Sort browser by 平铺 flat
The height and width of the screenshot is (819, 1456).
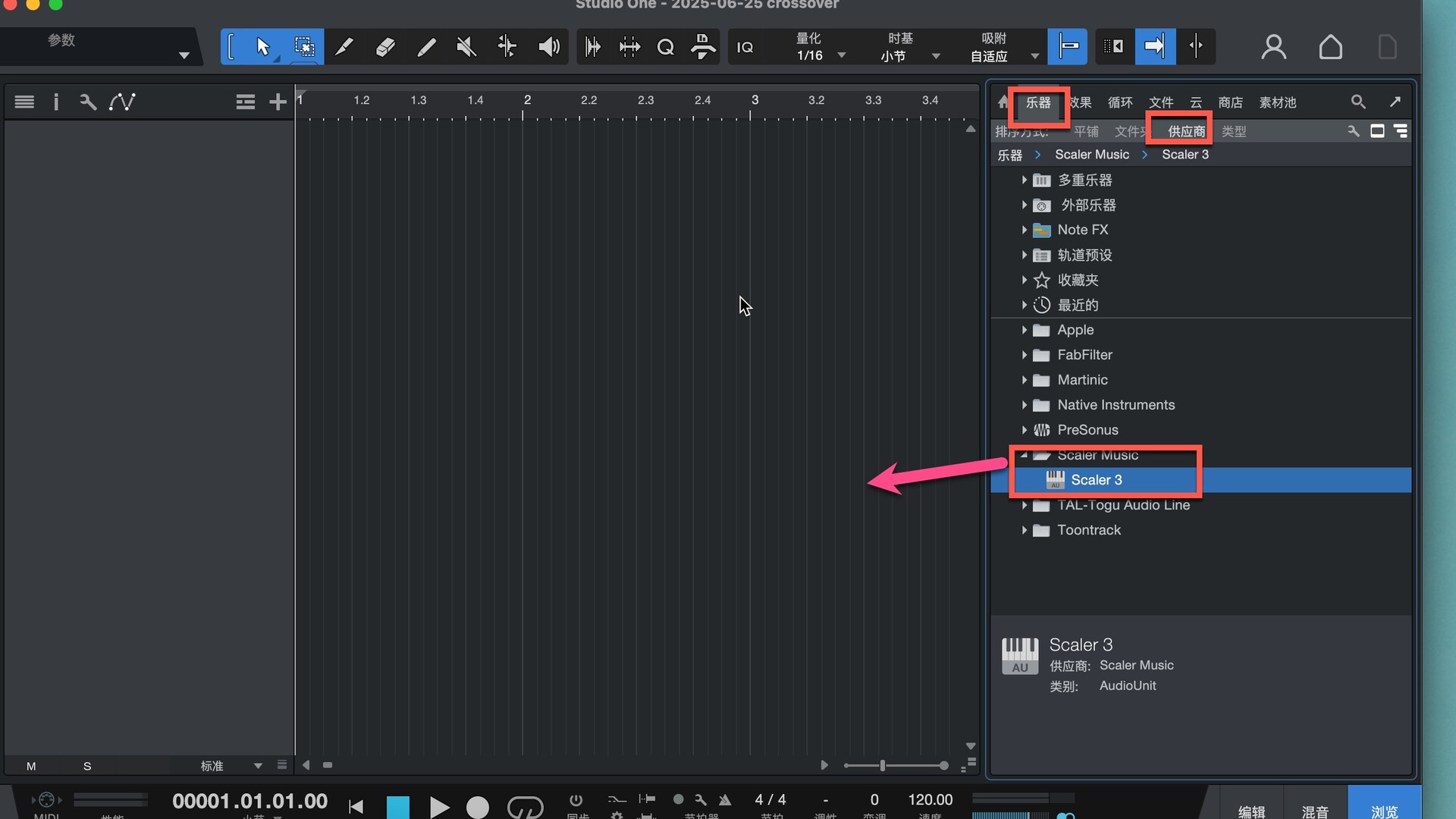pos(1086,132)
